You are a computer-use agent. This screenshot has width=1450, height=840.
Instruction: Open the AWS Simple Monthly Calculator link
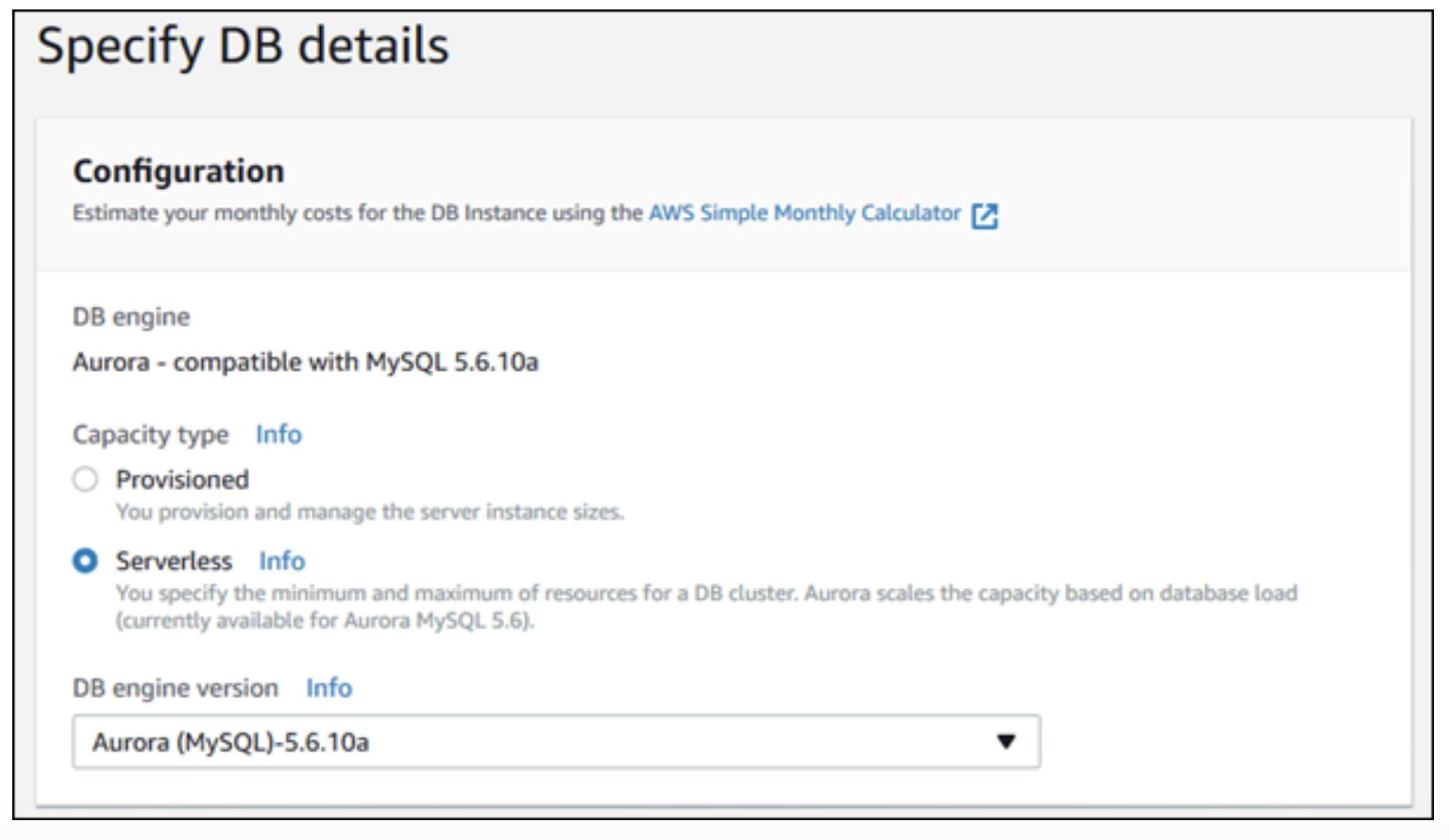803,213
